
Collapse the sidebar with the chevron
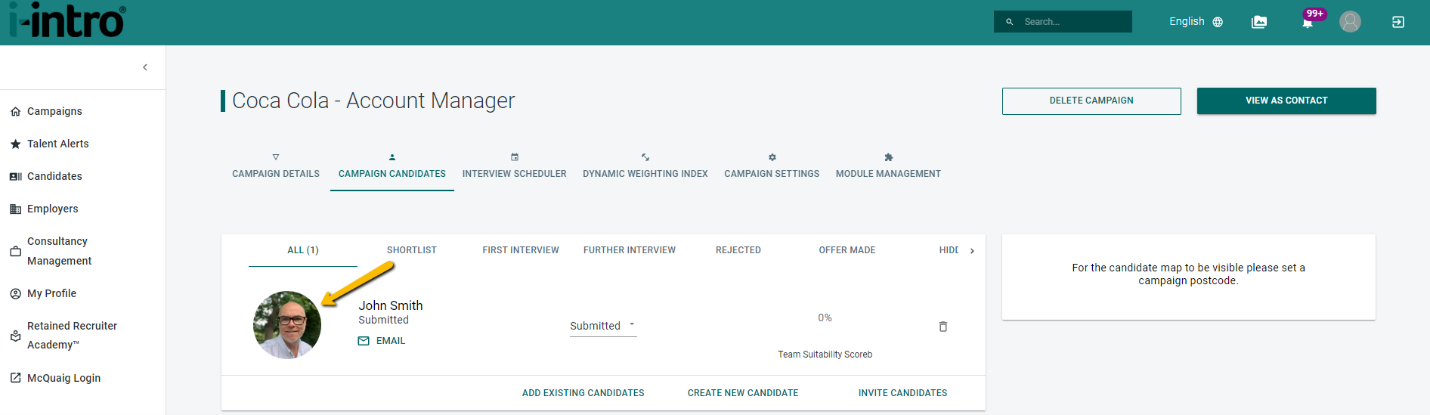145,67
